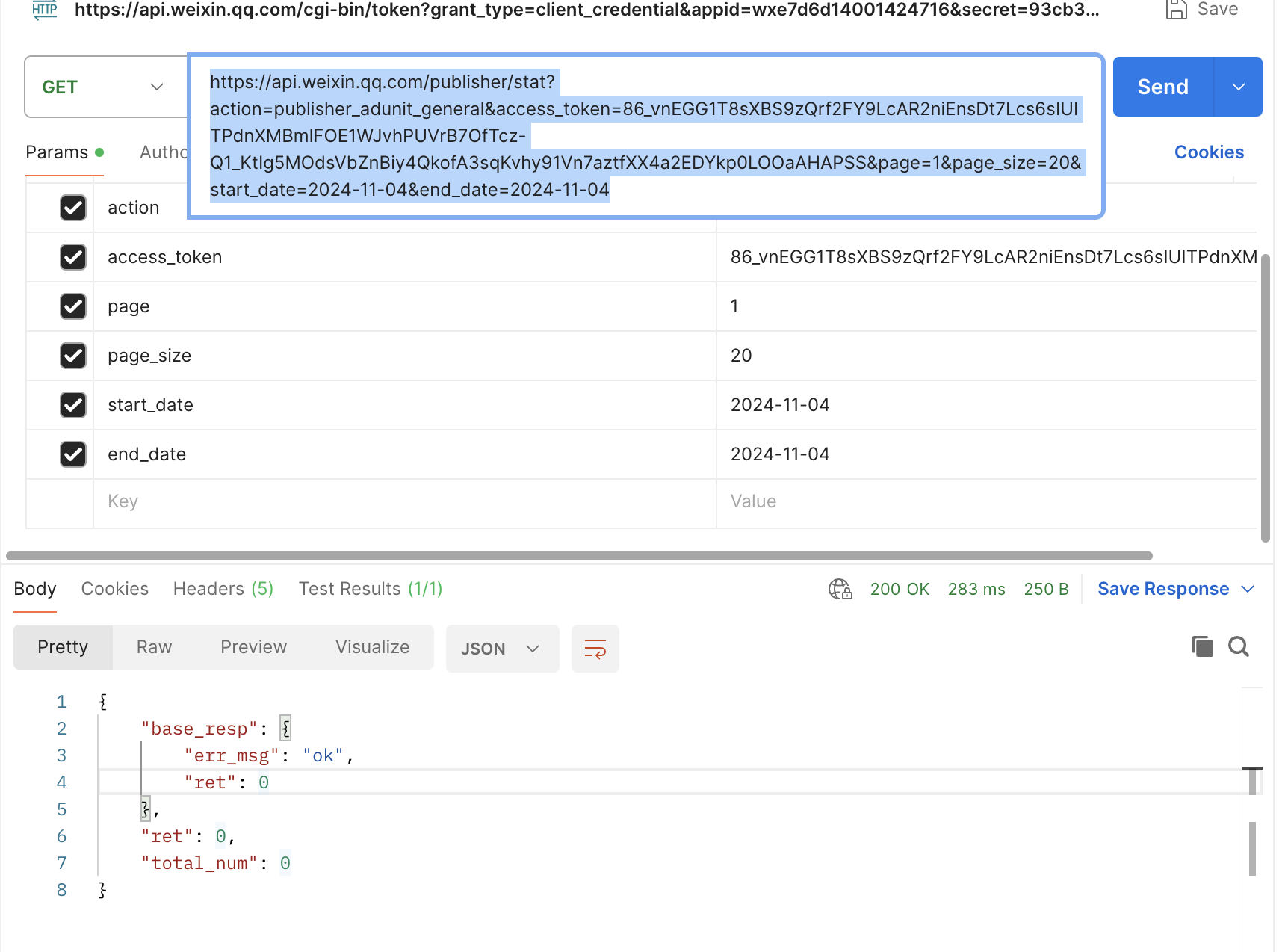The image size is (1288, 952).
Task: Click Save Response
Action: [1163, 589]
